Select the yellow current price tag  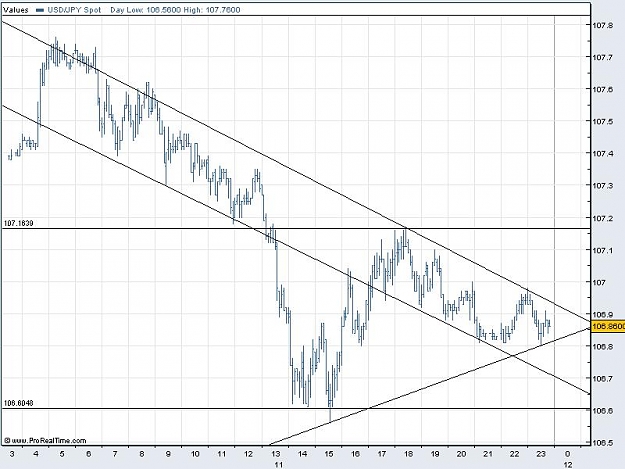pyautogui.click(x=607, y=326)
